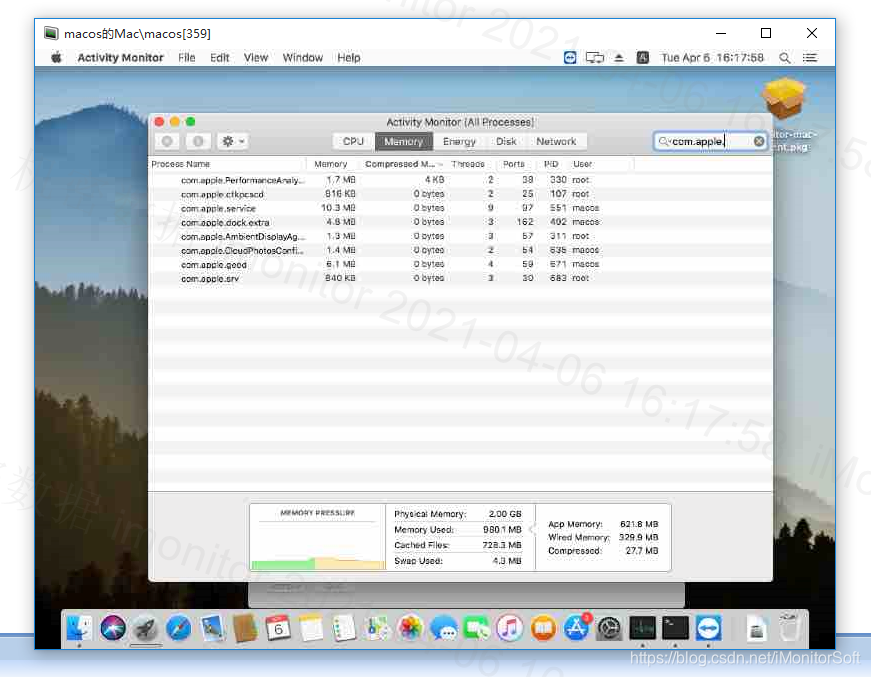Open Maps from the Dock
Image resolution: width=871 pixels, height=677 pixels.
click(x=378, y=629)
